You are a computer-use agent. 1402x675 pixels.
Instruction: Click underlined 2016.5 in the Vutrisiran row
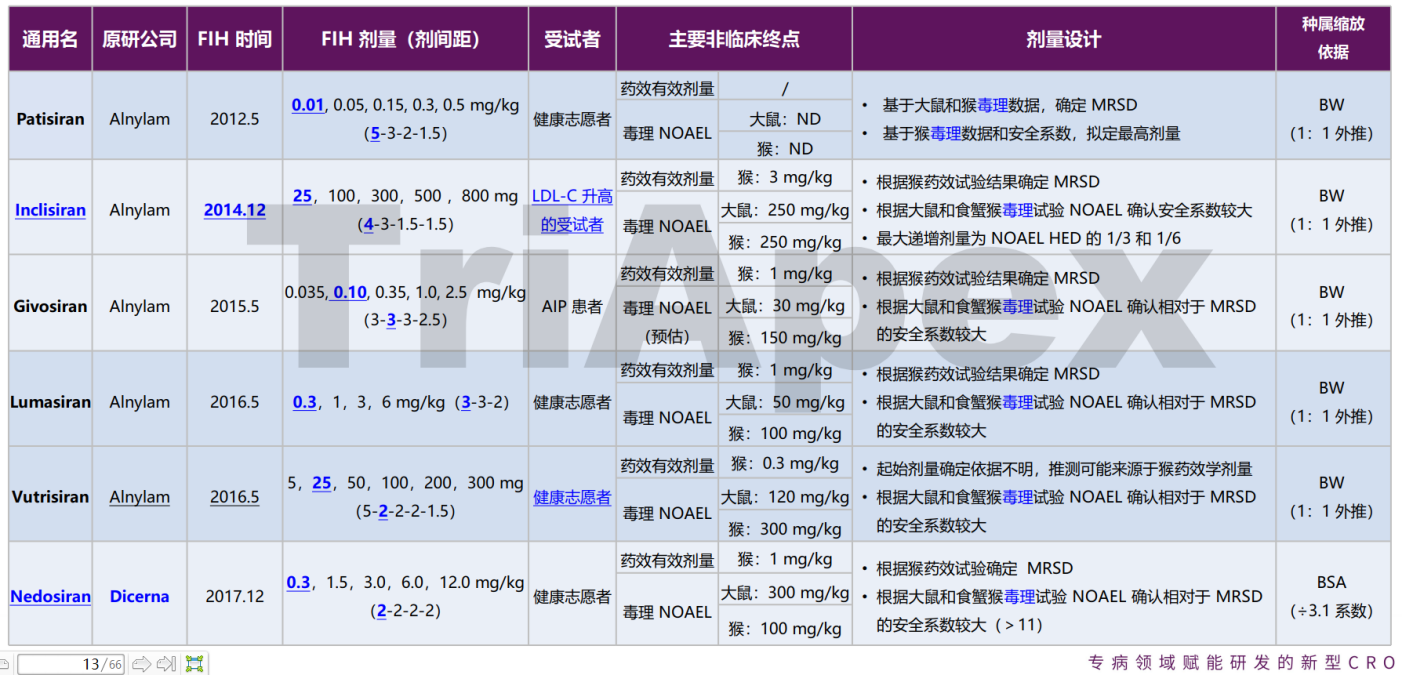(x=235, y=498)
